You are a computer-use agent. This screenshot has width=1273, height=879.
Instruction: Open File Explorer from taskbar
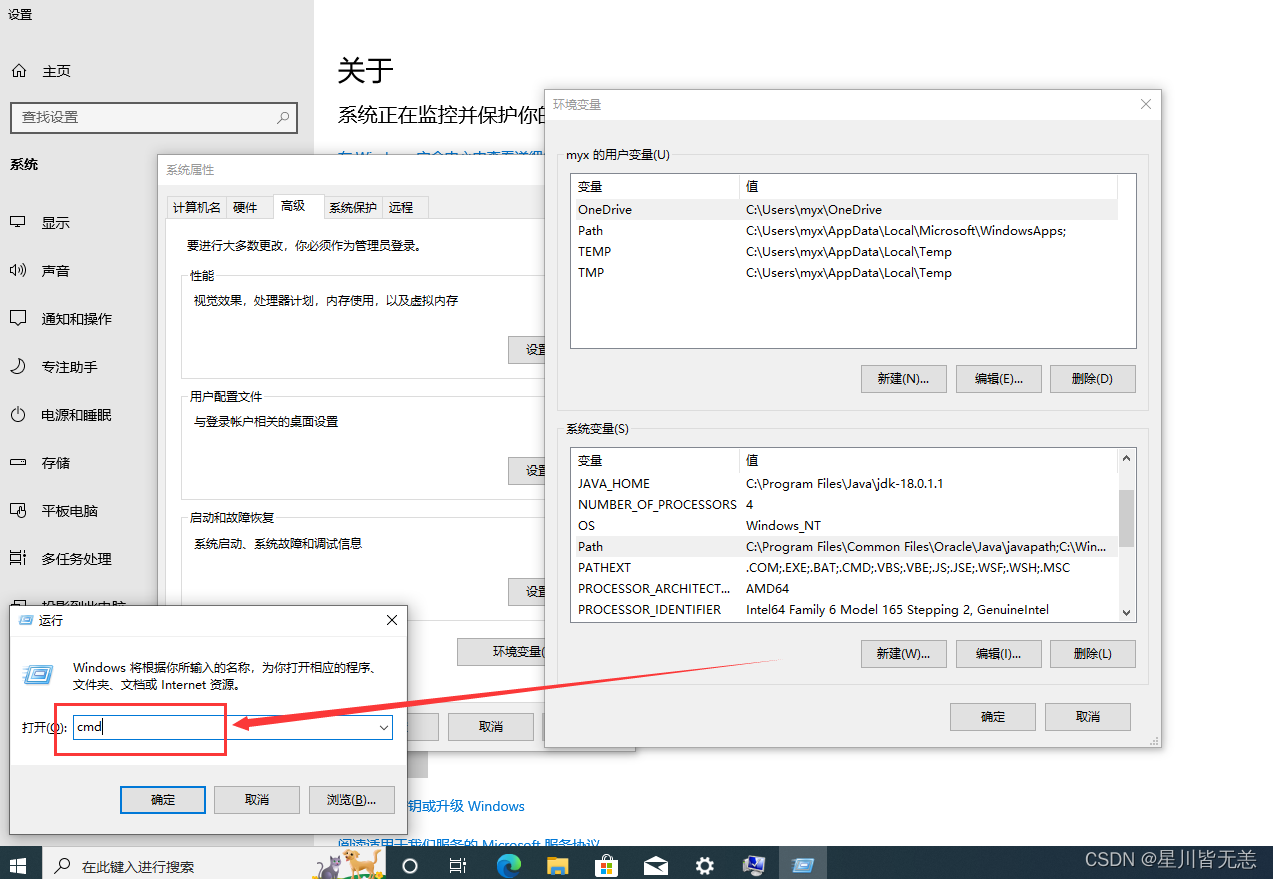557,865
